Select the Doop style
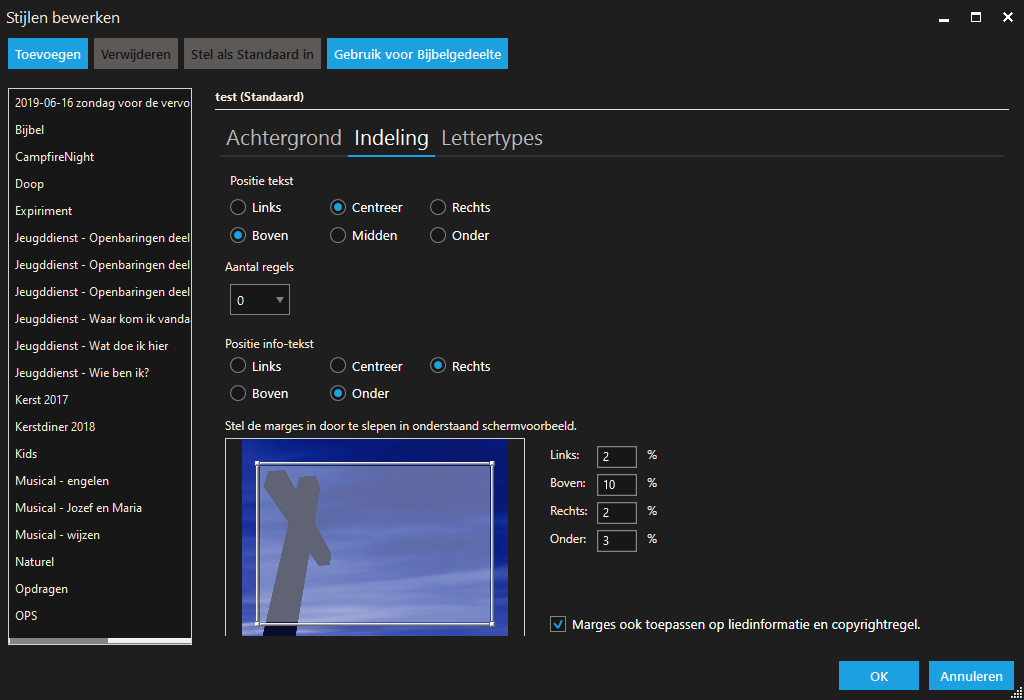The width and height of the screenshot is (1024, 700). [x=100, y=184]
